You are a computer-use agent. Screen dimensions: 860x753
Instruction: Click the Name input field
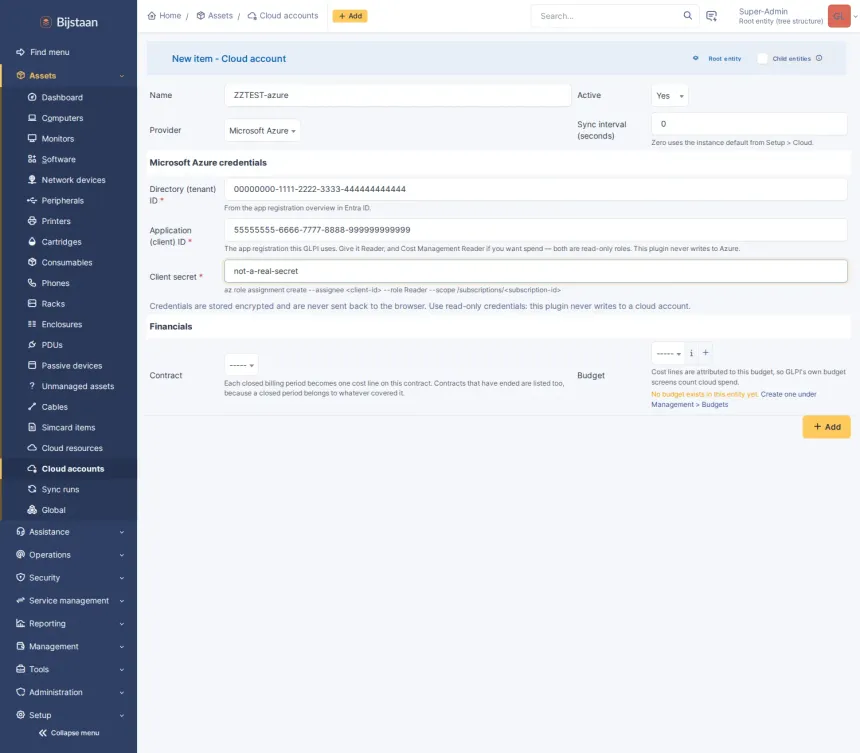(x=398, y=95)
